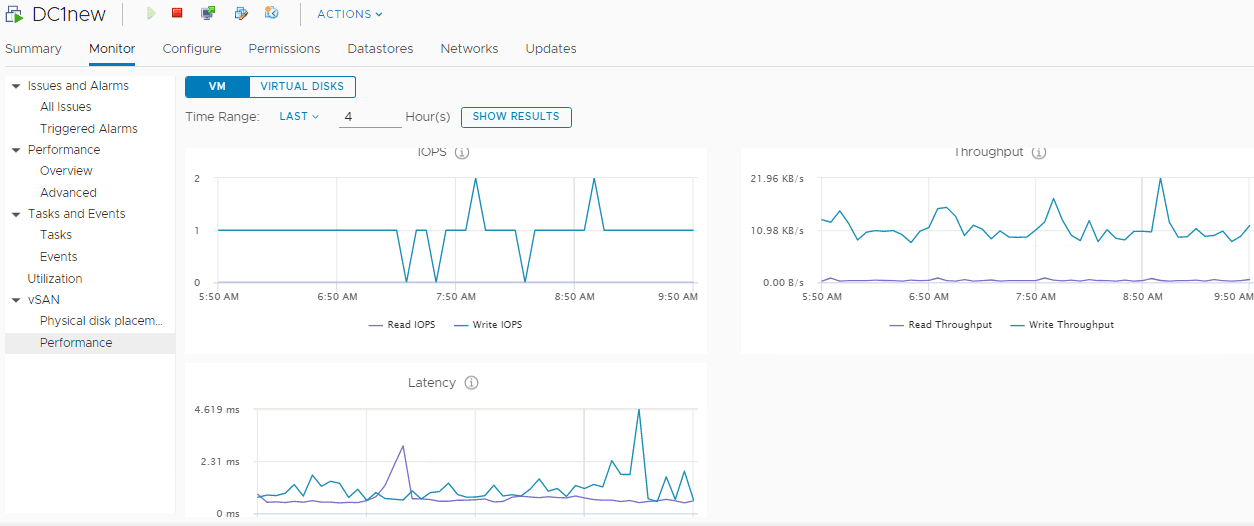Open the Configure tab
The image size is (1254, 526).
pyautogui.click(x=192, y=48)
